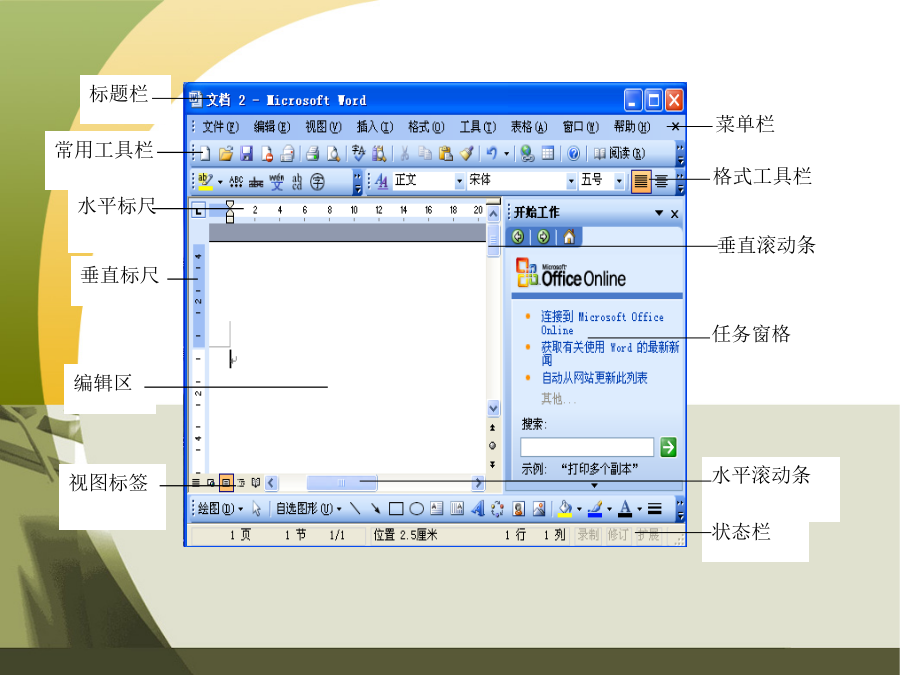Screen dimensions: 900x675
Task: Open the 五号 font size dropdown
Action: tap(619, 181)
